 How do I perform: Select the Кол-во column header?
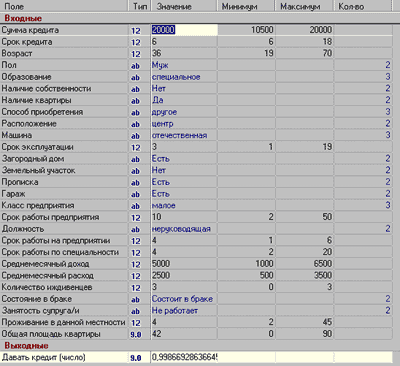pos(363,6)
